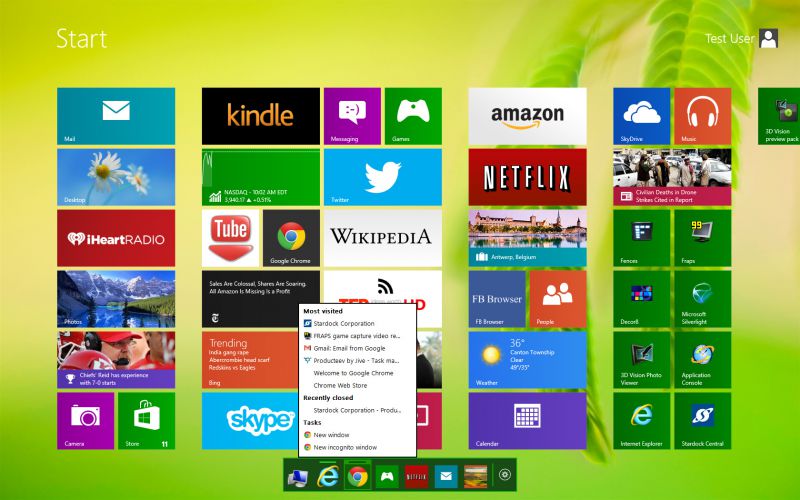This screenshot has width=800, height=500.
Task: Open the Kindle tile
Action: point(260,116)
